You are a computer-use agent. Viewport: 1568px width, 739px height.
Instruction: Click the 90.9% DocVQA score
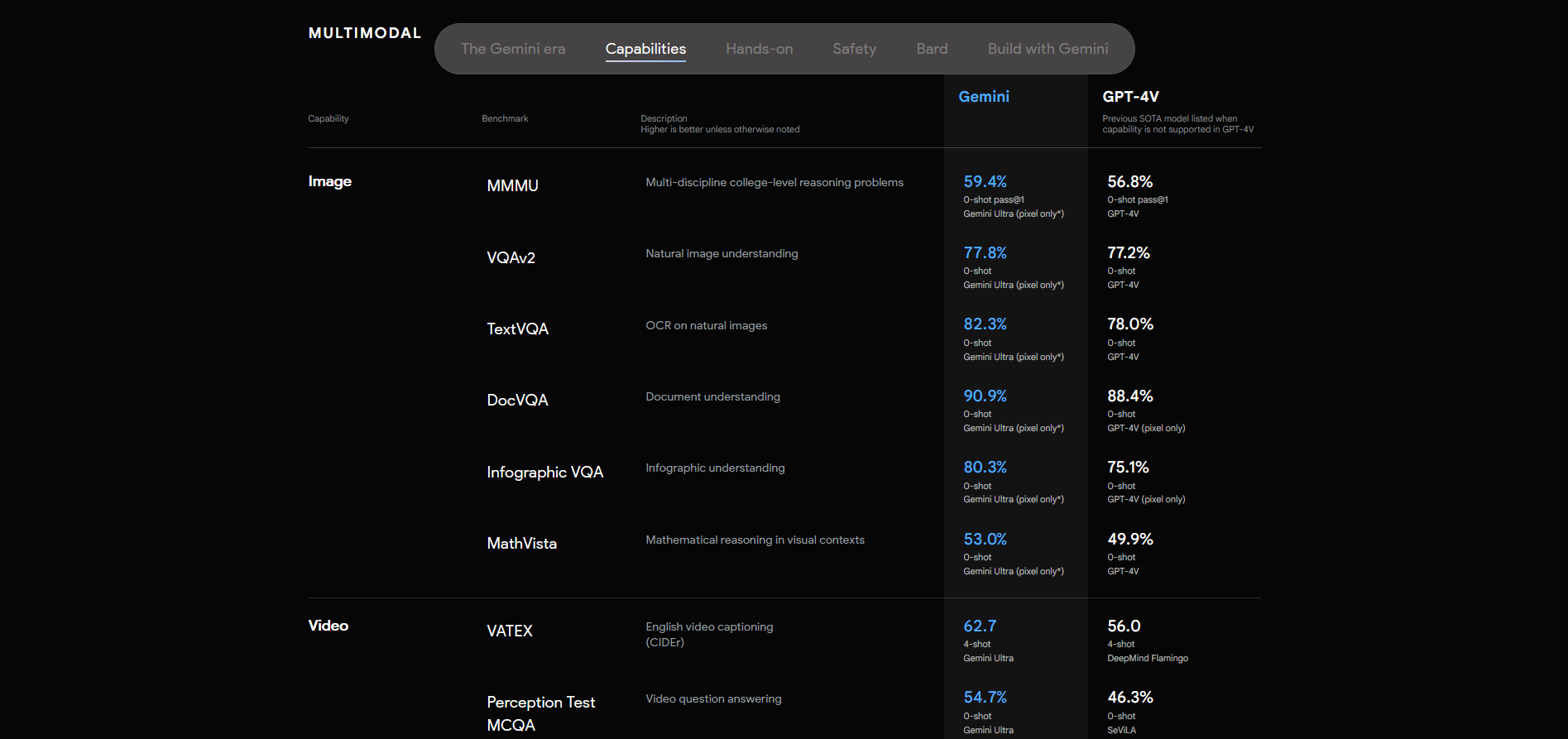pyautogui.click(x=985, y=396)
